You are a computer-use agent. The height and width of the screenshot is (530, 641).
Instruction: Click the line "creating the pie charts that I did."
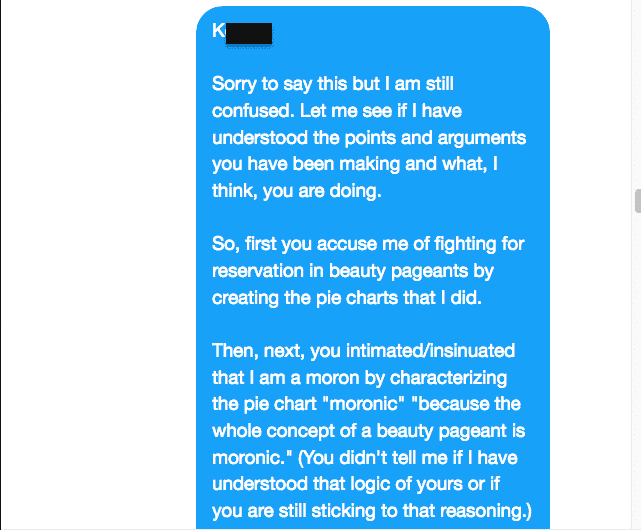pos(347,298)
